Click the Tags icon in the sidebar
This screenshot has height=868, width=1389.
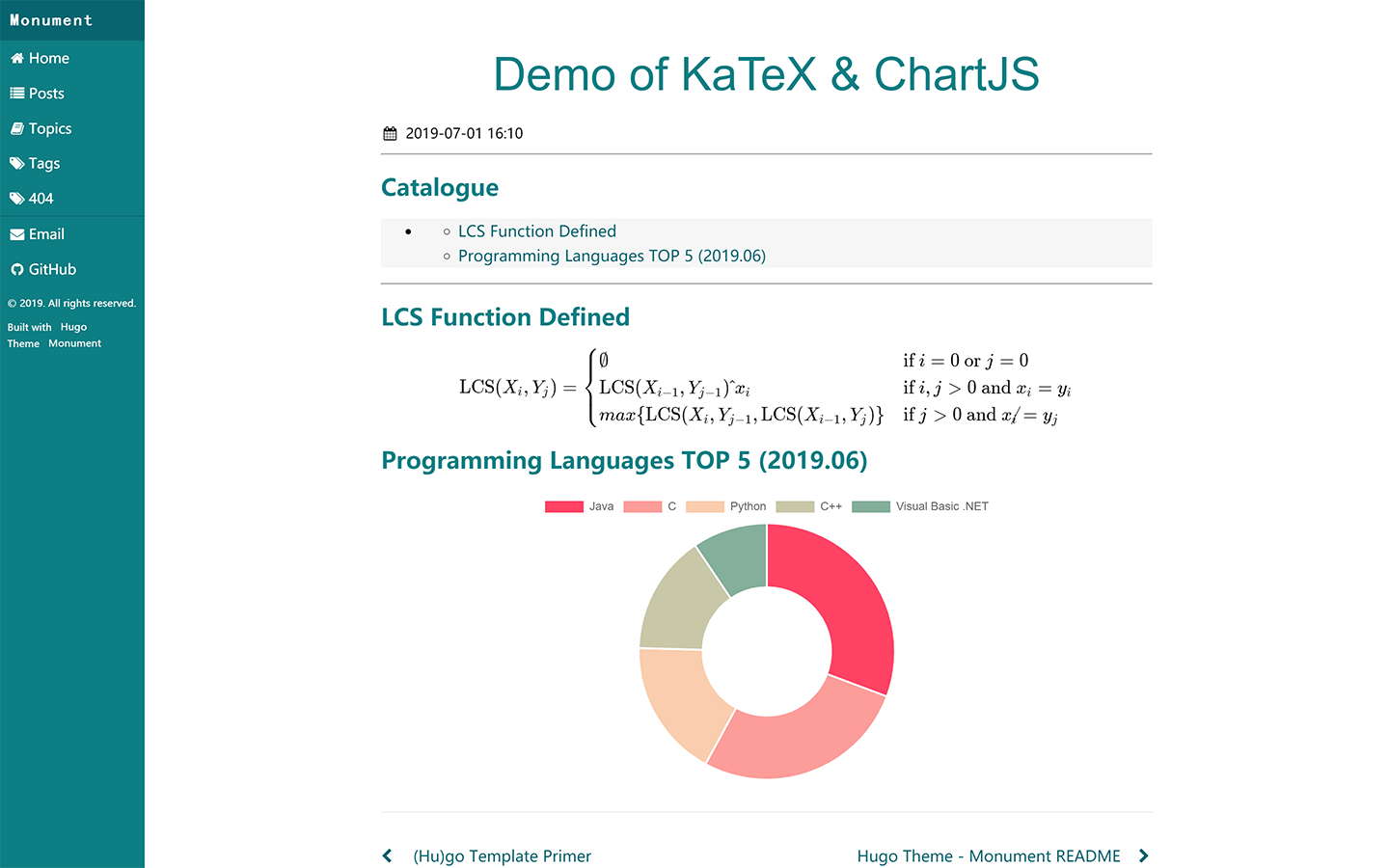(16, 164)
